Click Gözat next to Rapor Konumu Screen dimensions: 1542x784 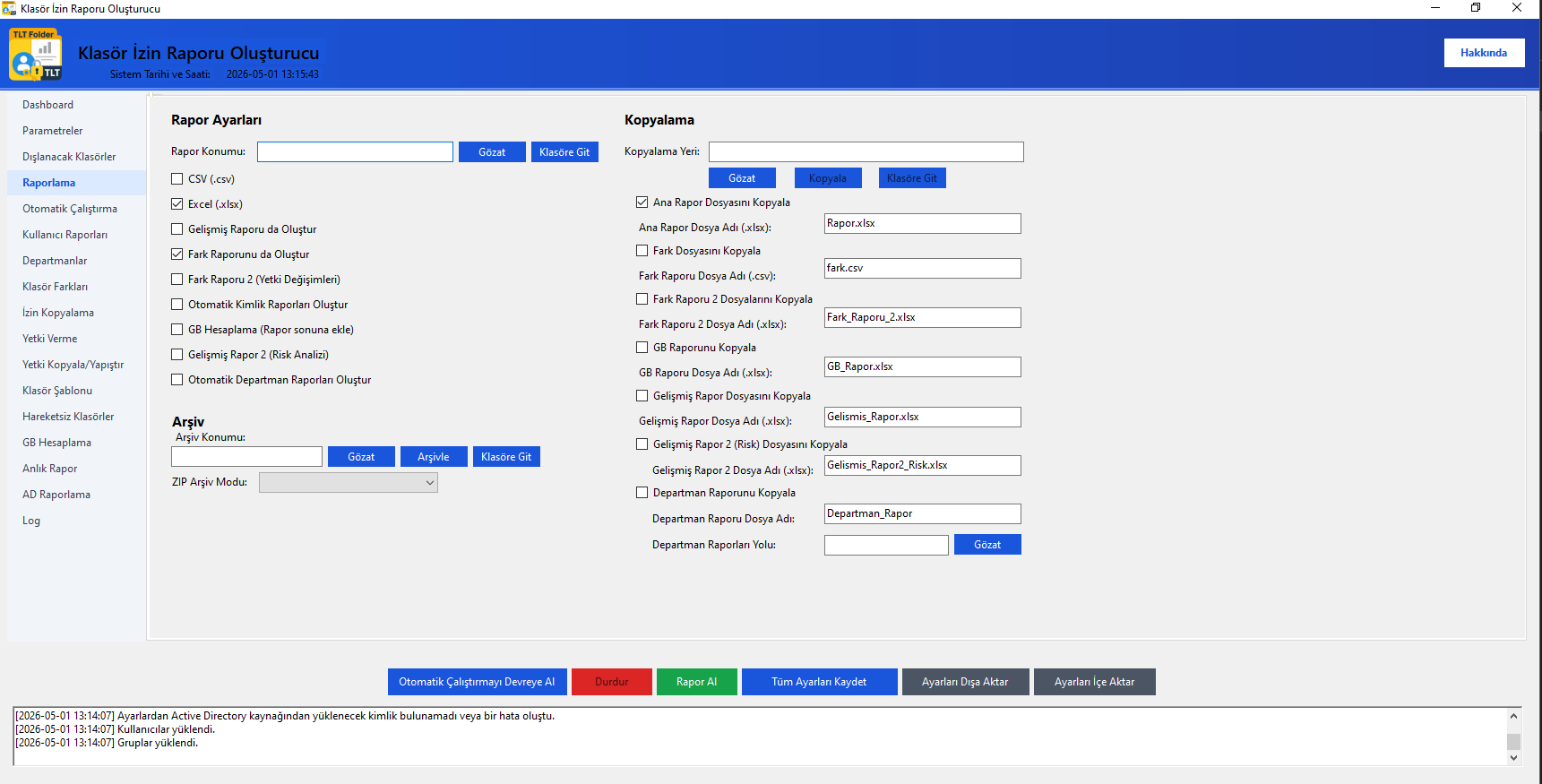pos(492,152)
